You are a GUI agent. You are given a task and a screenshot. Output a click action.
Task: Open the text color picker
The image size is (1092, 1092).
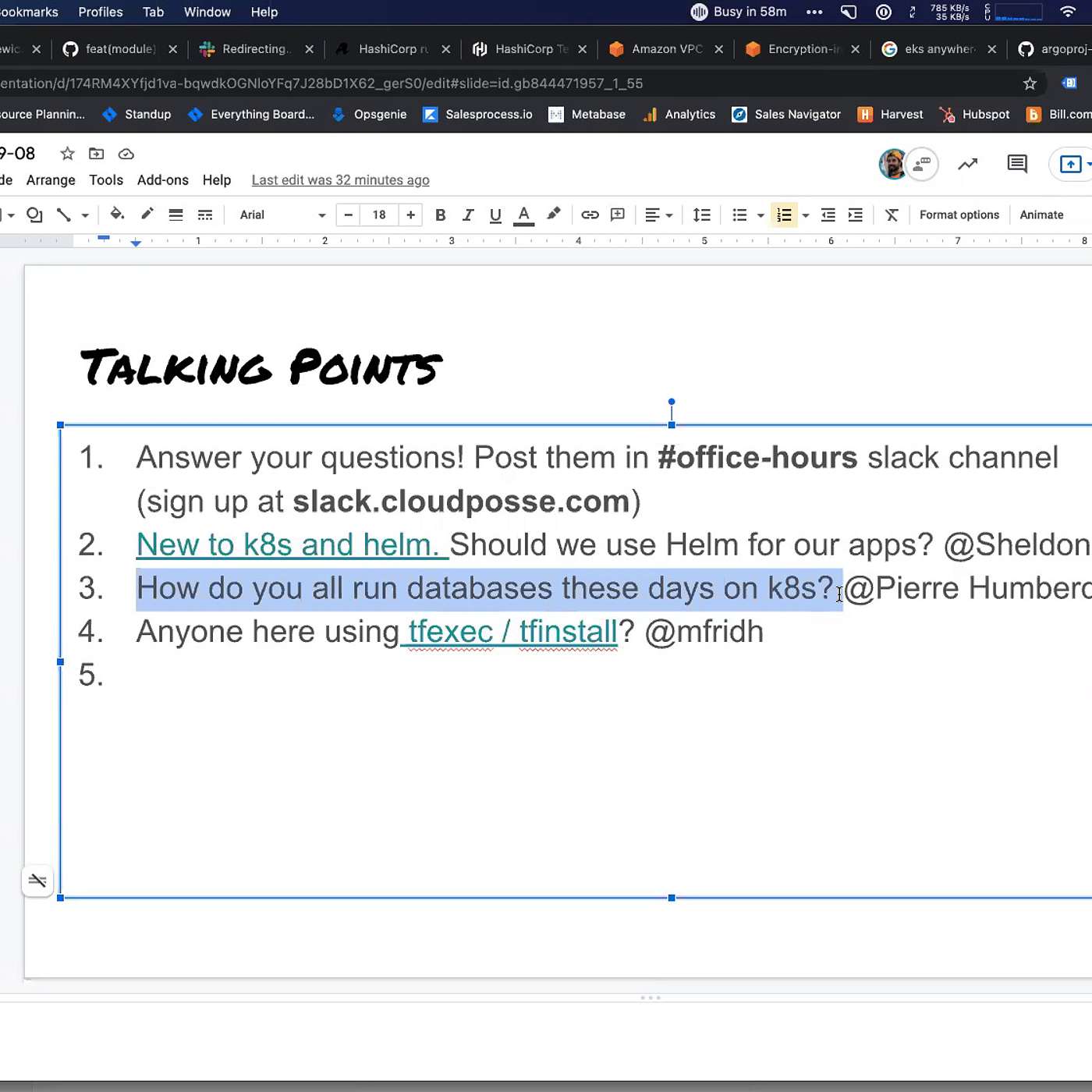(x=524, y=215)
